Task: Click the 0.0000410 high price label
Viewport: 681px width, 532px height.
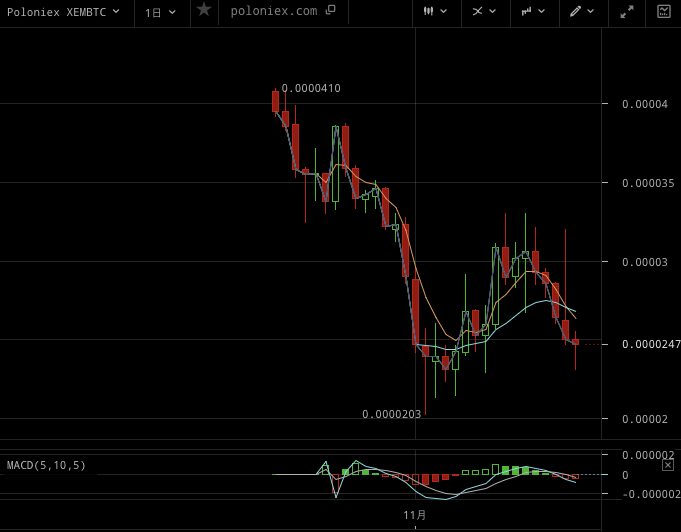Action: [x=311, y=89]
